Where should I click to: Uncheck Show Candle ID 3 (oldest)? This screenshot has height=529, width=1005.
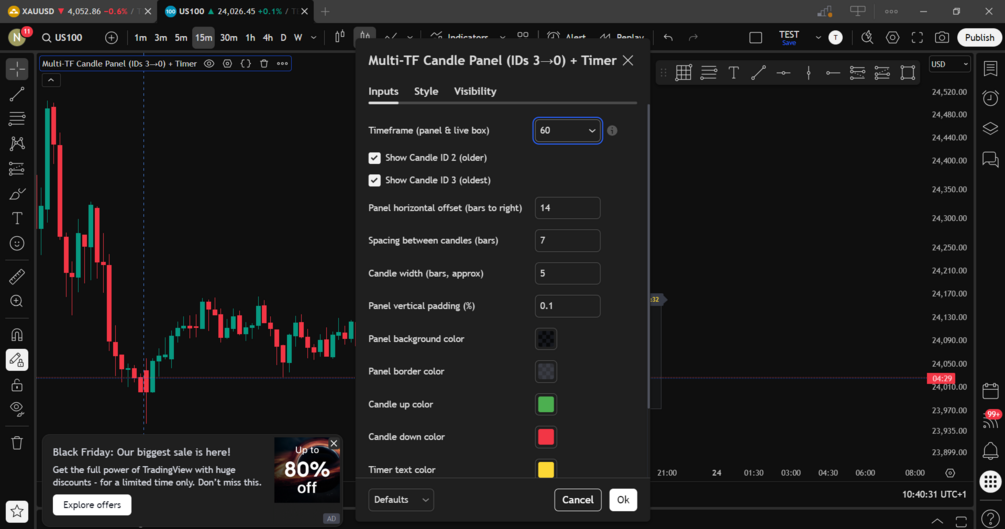(374, 180)
